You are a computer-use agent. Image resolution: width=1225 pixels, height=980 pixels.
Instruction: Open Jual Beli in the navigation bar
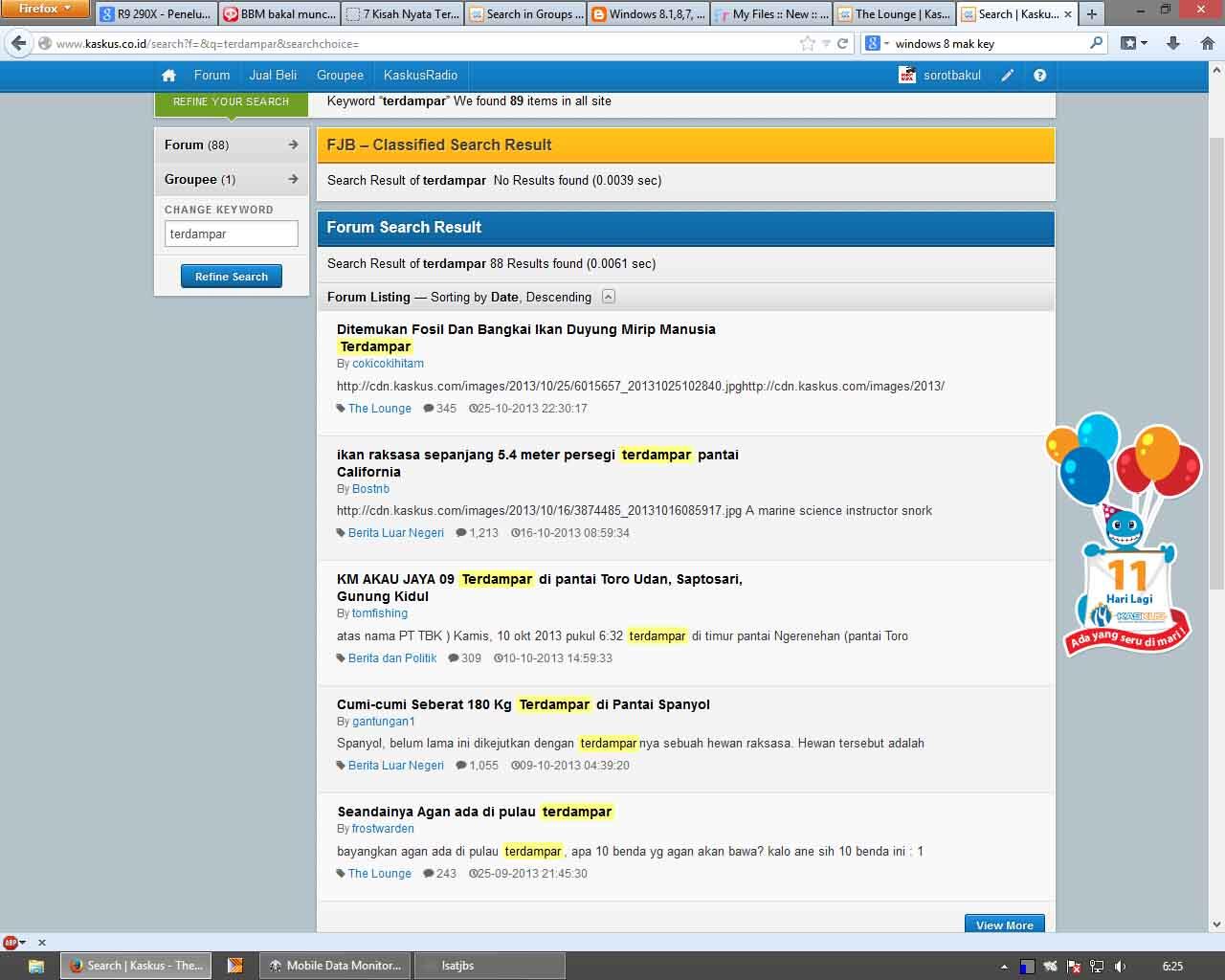[273, 76]
